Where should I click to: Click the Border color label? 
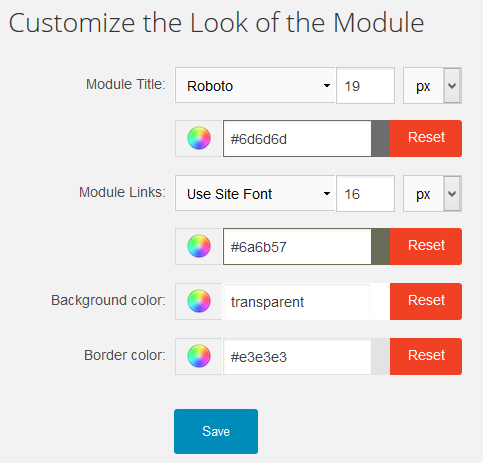point(125,355)
